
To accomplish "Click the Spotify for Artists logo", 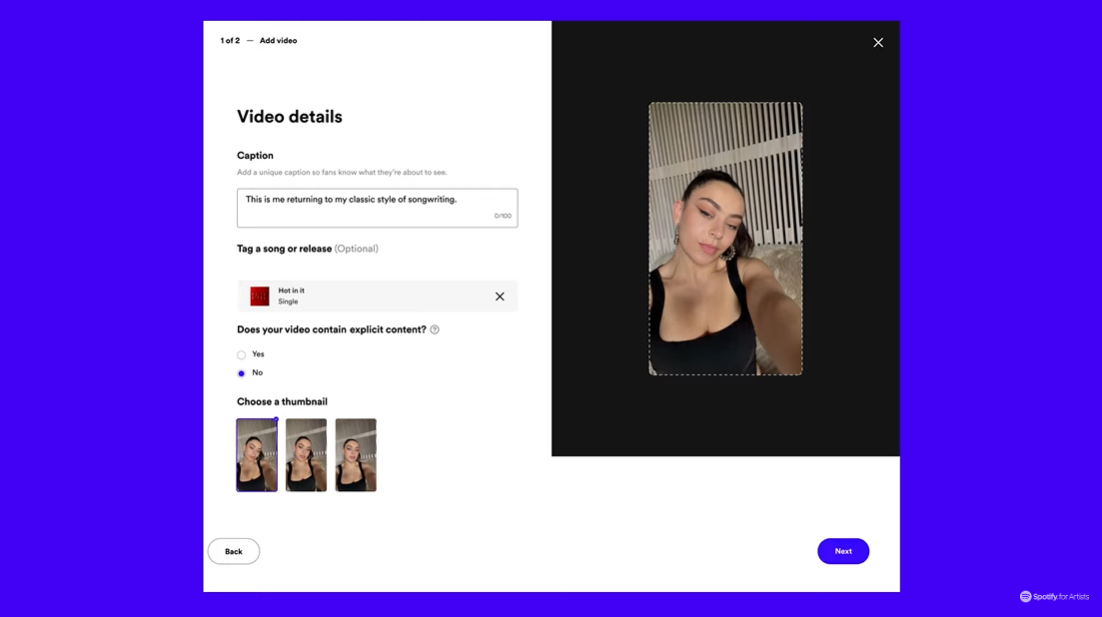I will point(1054,597).
